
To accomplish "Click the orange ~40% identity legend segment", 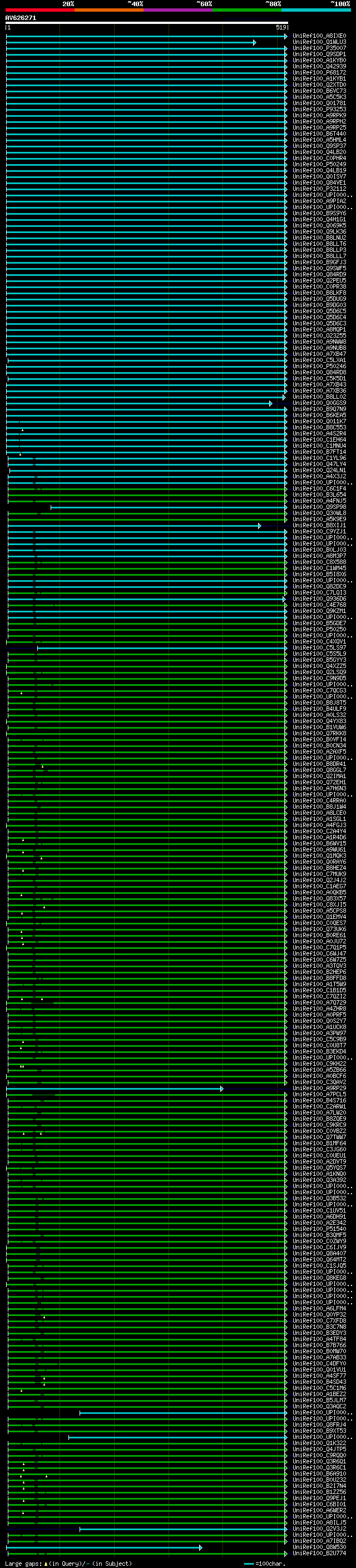I will [109, 10].
